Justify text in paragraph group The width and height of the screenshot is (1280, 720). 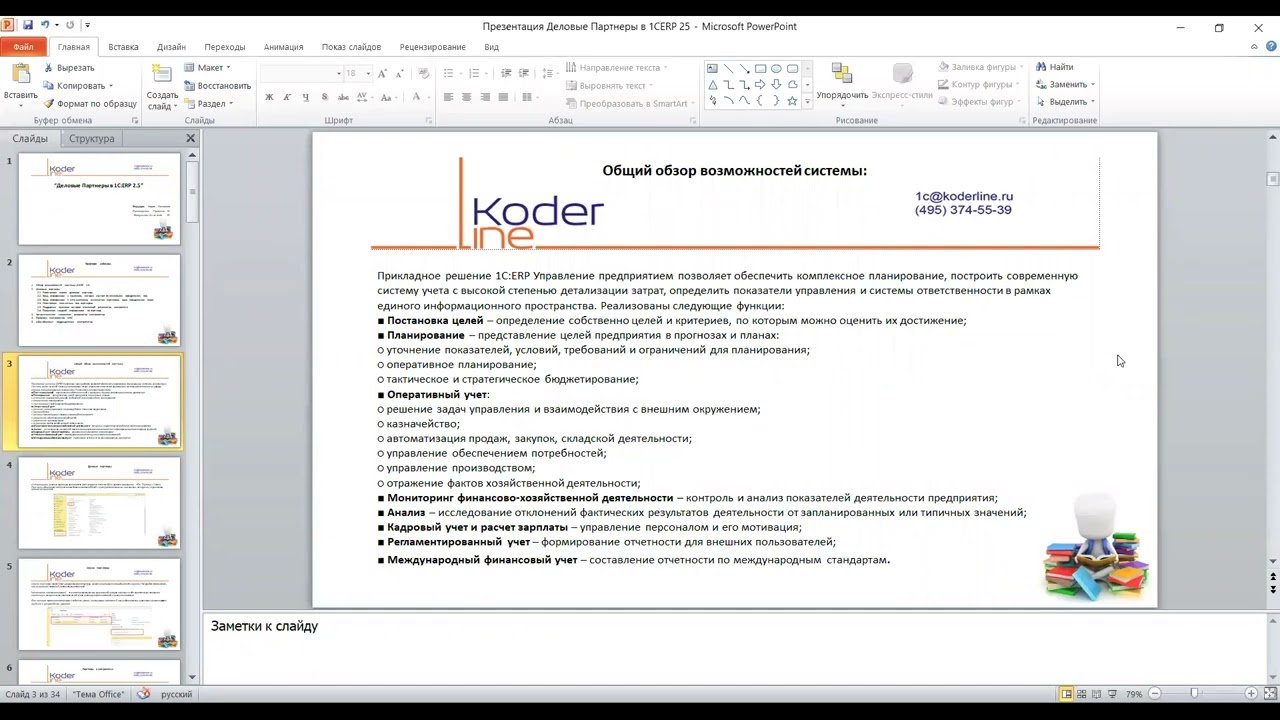coord(503,97)
